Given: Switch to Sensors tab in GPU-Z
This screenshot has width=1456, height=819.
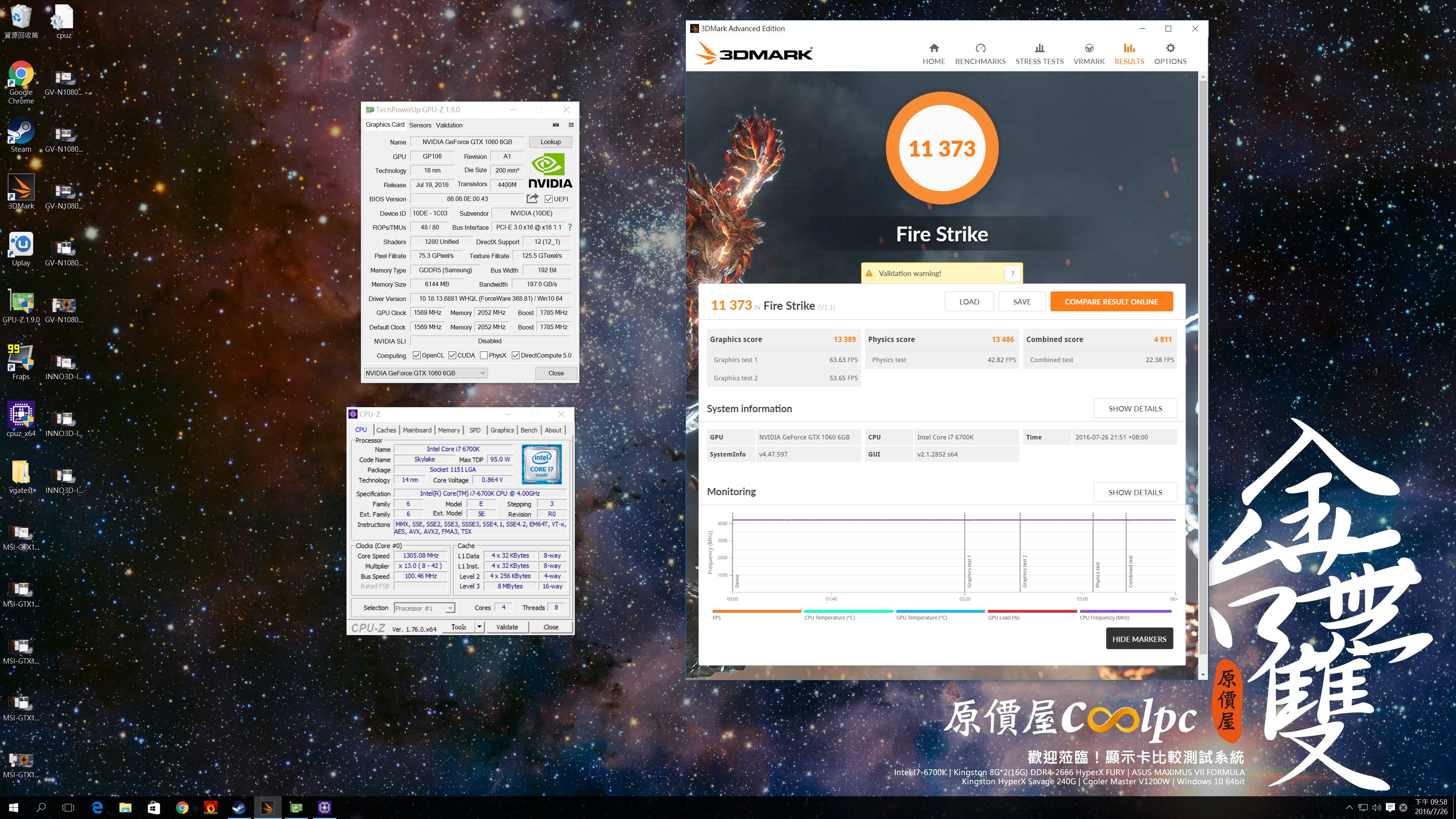Looking at the screenshot, I should click(x=420, y=125).
